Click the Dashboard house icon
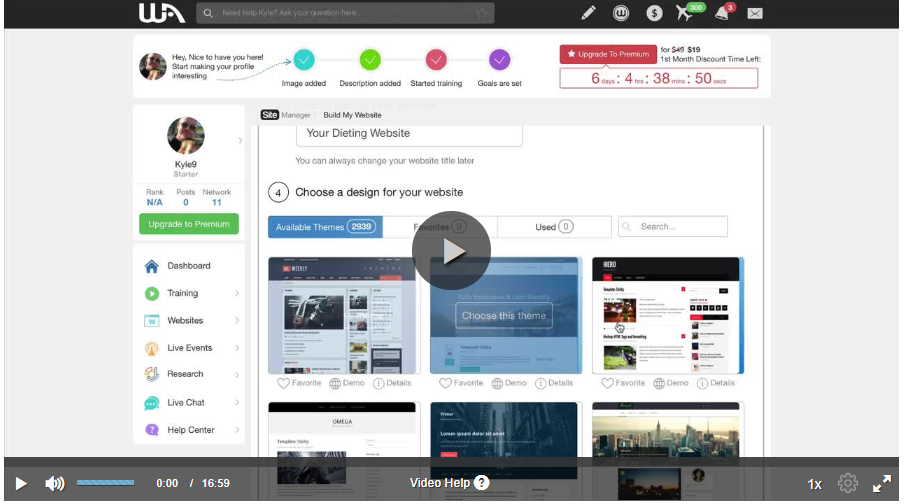The image size is (907, 504). (152, 266)
